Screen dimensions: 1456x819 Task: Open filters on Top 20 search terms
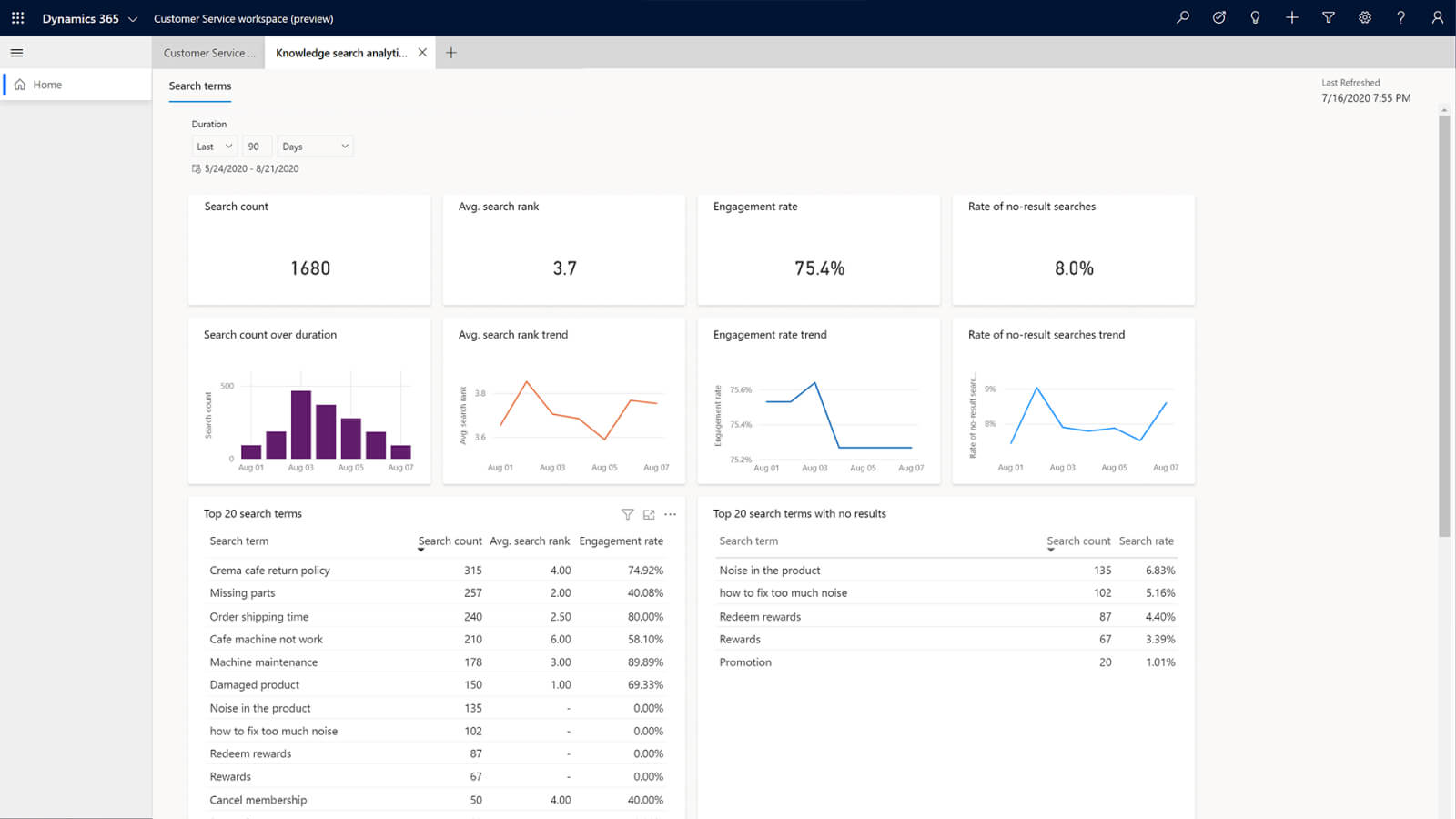coord(628,514)
